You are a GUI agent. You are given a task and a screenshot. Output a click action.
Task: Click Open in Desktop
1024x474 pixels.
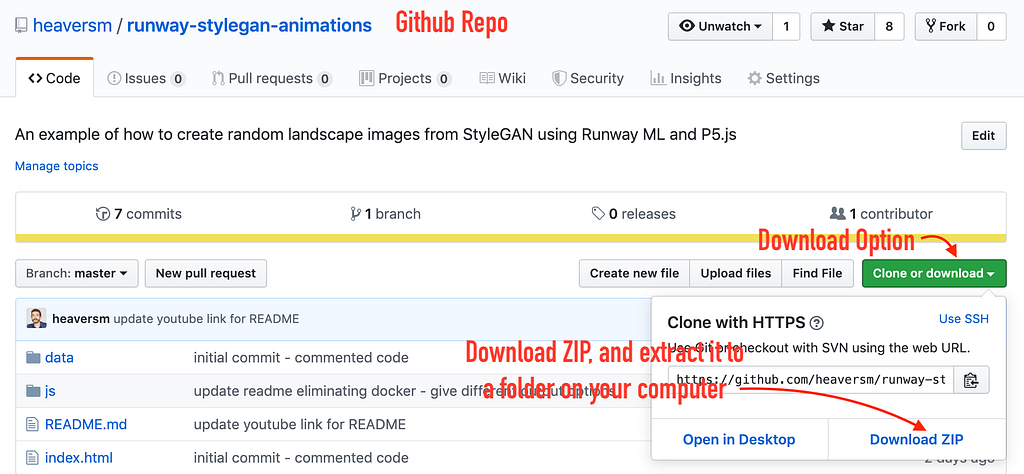pos(739,439)
